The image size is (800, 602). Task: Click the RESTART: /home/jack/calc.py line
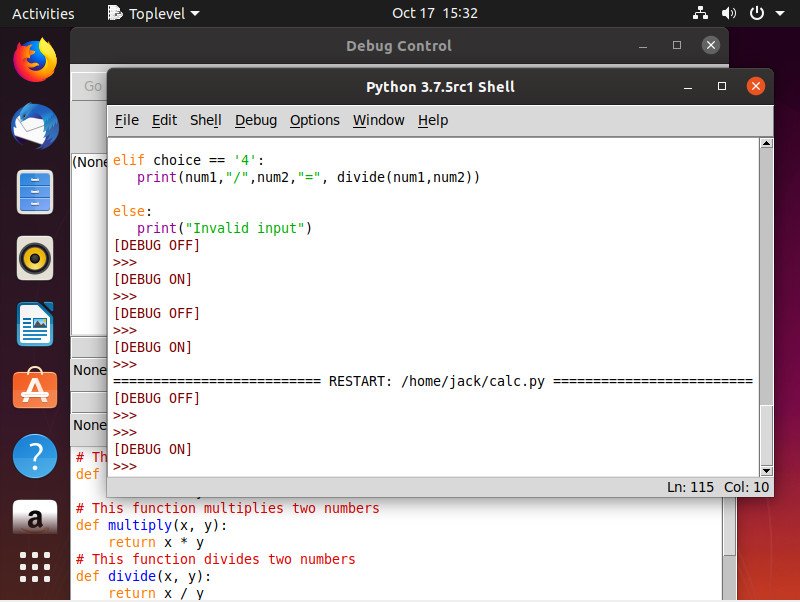point(433,382)
